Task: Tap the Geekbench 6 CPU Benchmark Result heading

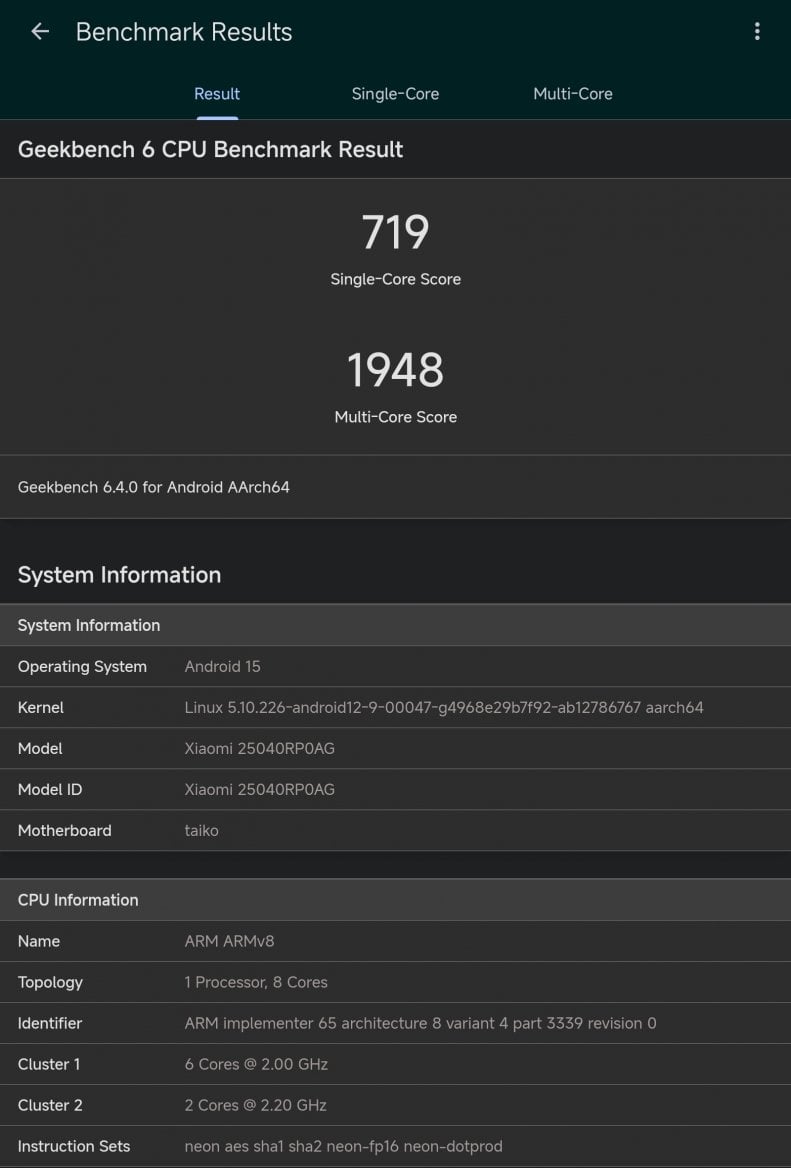Action: (x=210, y=149)
